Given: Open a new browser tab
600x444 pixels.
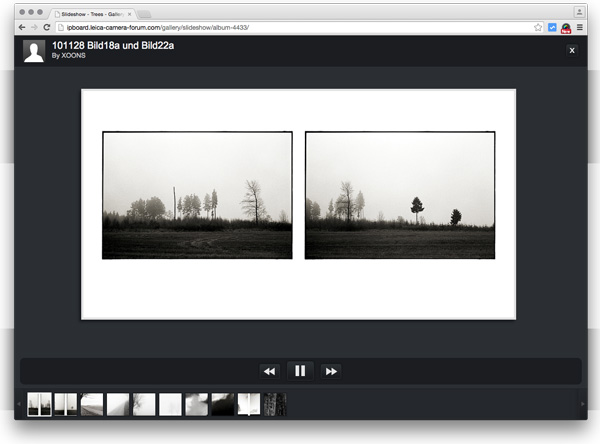Looking at the screenshot, I should coord(146,12).
